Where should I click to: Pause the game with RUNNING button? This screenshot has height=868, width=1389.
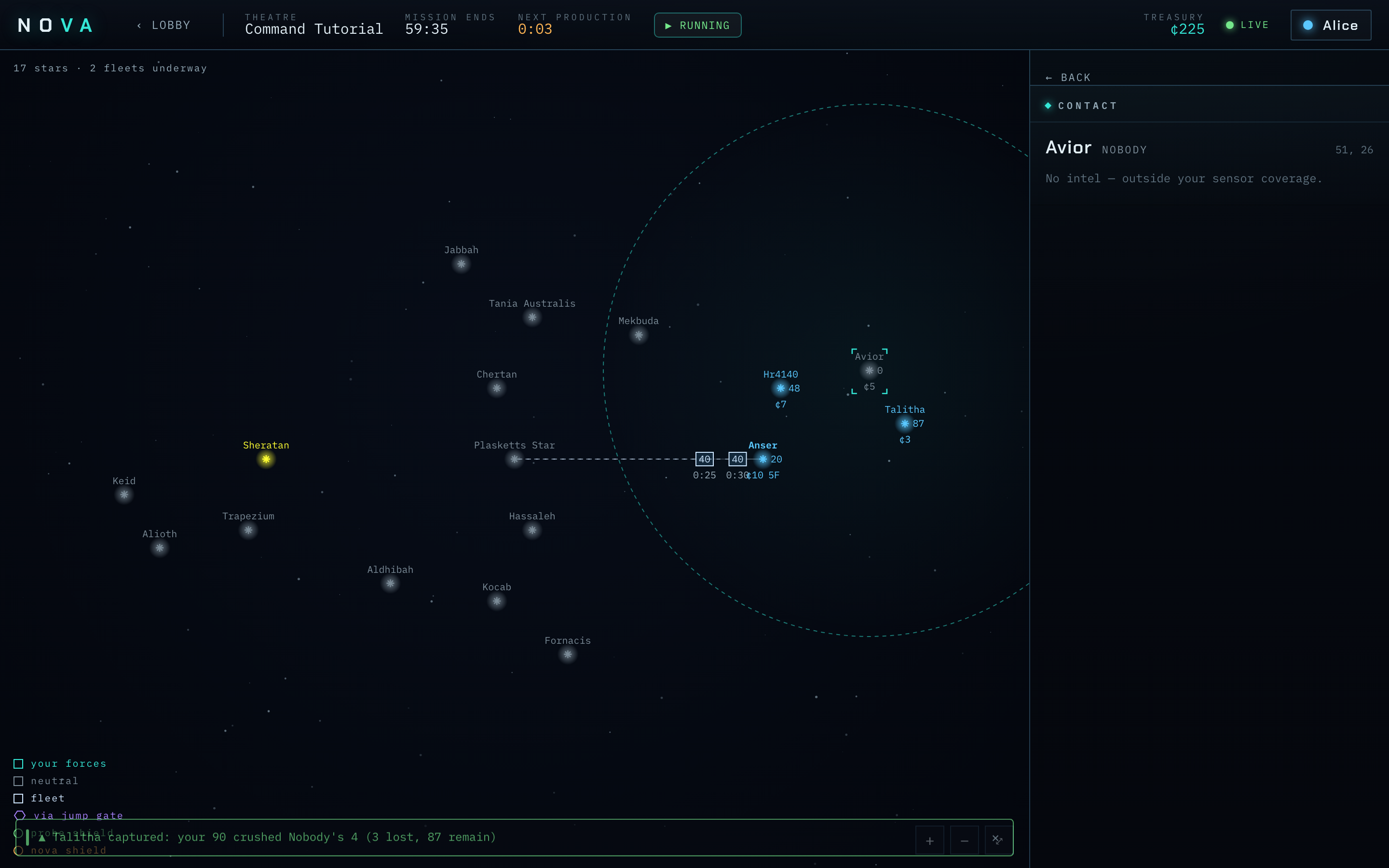697,25
